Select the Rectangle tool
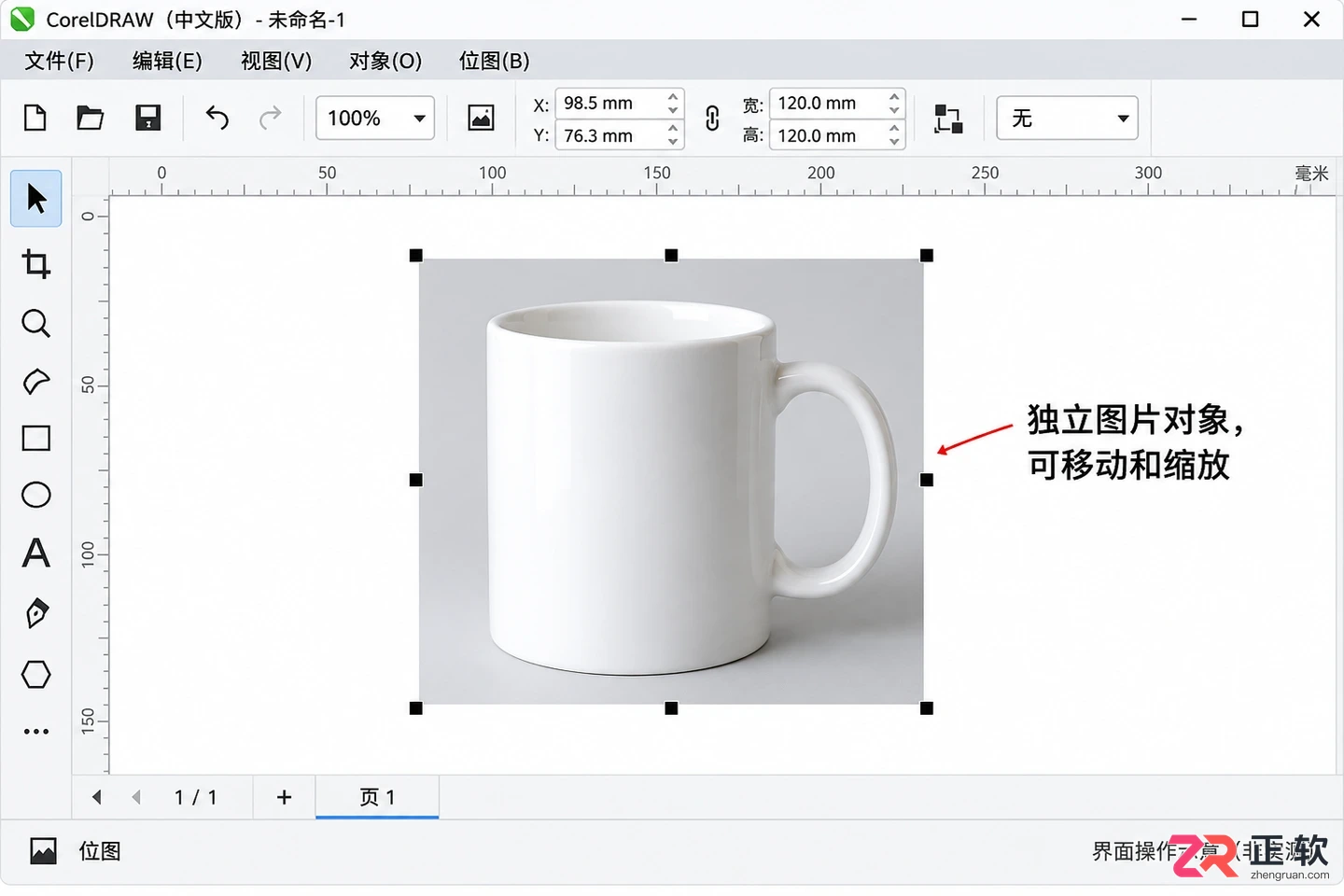Screen dimensions: 1344x896 pos(36,438)
